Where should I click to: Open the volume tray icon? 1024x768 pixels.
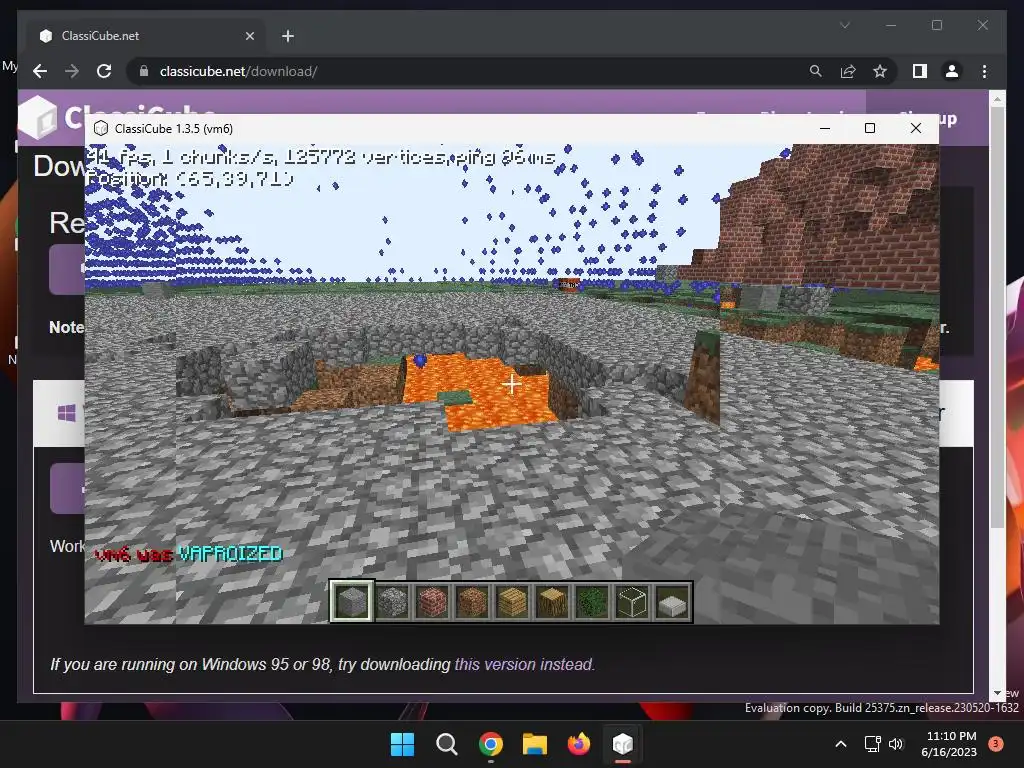tap(896, 744)
